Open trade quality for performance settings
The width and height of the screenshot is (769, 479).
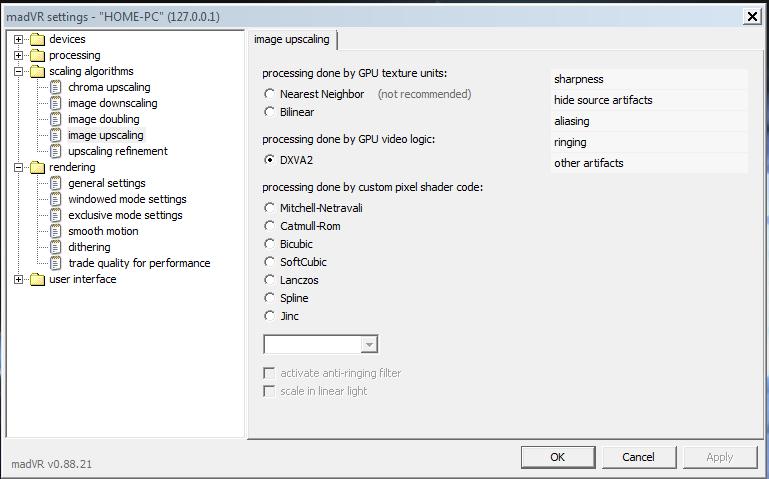coord(139,263)
